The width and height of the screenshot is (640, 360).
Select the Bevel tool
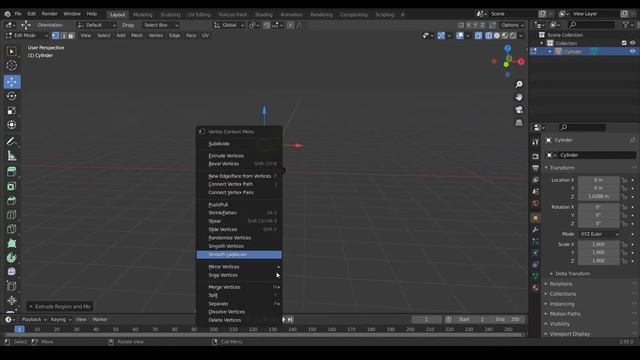(12, 200)
